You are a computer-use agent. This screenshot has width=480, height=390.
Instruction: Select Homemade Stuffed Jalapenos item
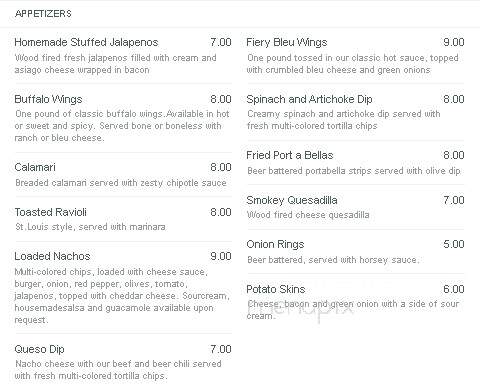pos(86,42)
